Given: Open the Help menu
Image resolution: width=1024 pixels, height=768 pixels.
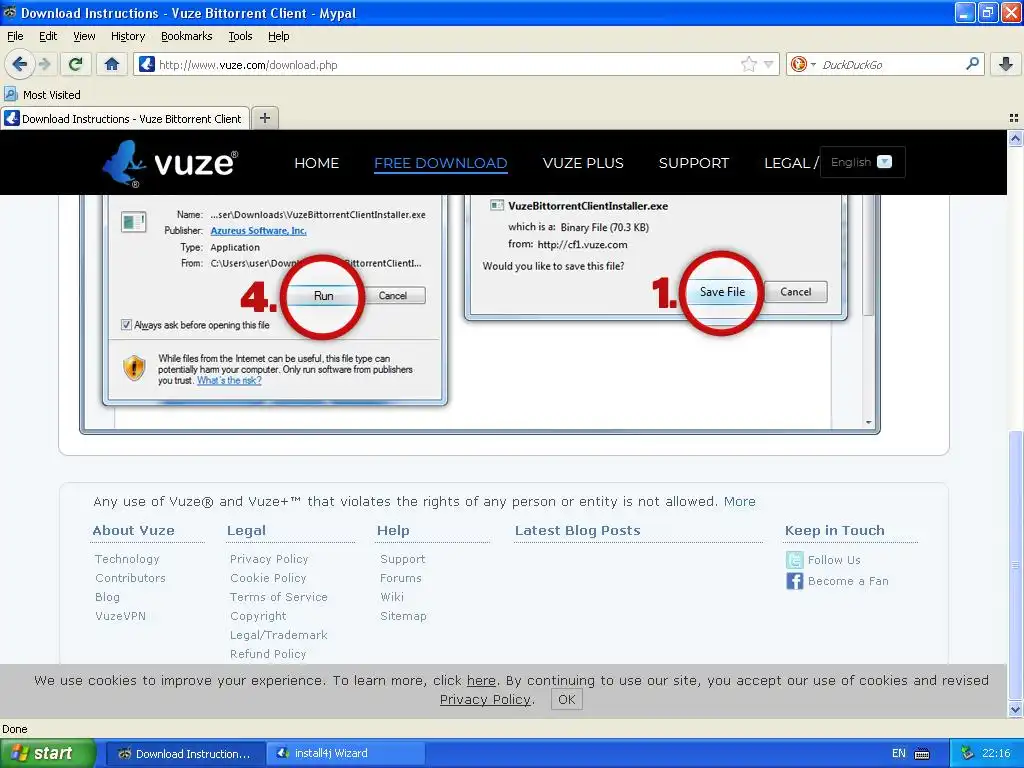Looking at the screenshot, I should pyautogui.click(x=278, y=36).
